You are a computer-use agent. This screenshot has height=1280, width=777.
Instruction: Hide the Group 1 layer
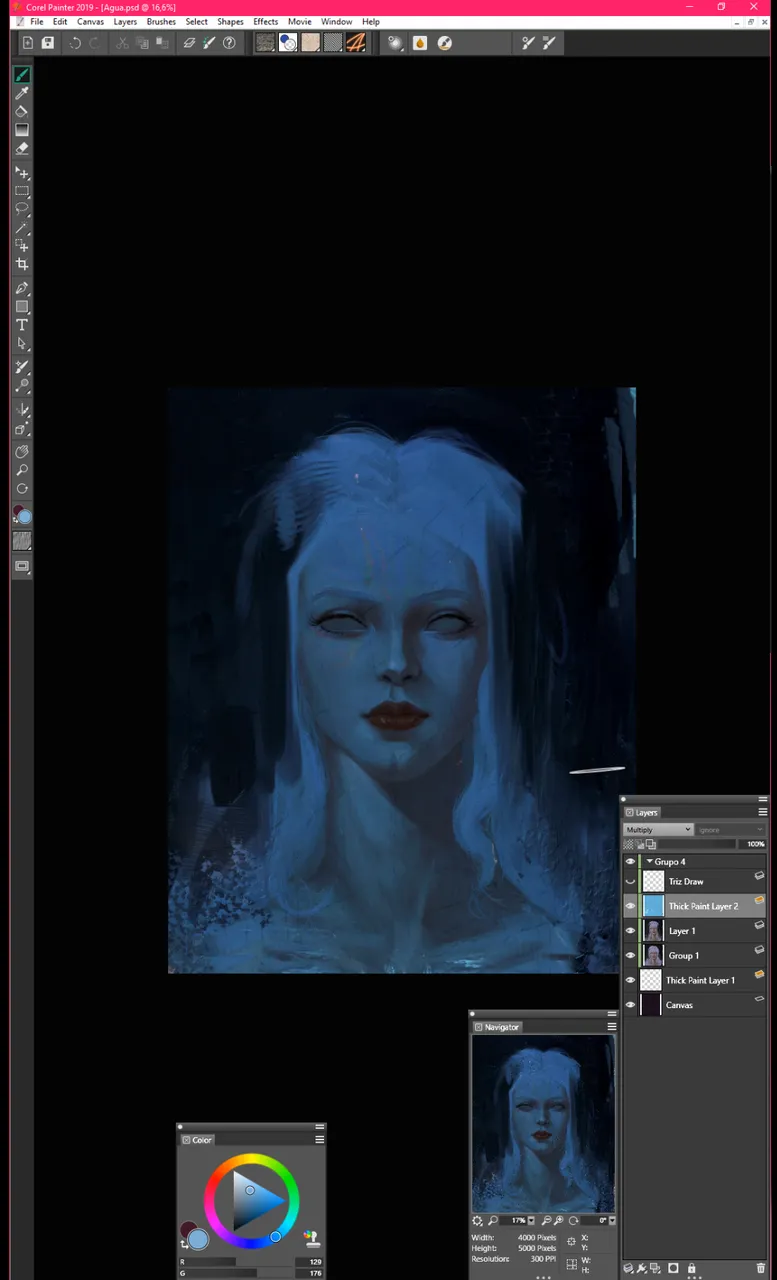click(x=630, y=955)
